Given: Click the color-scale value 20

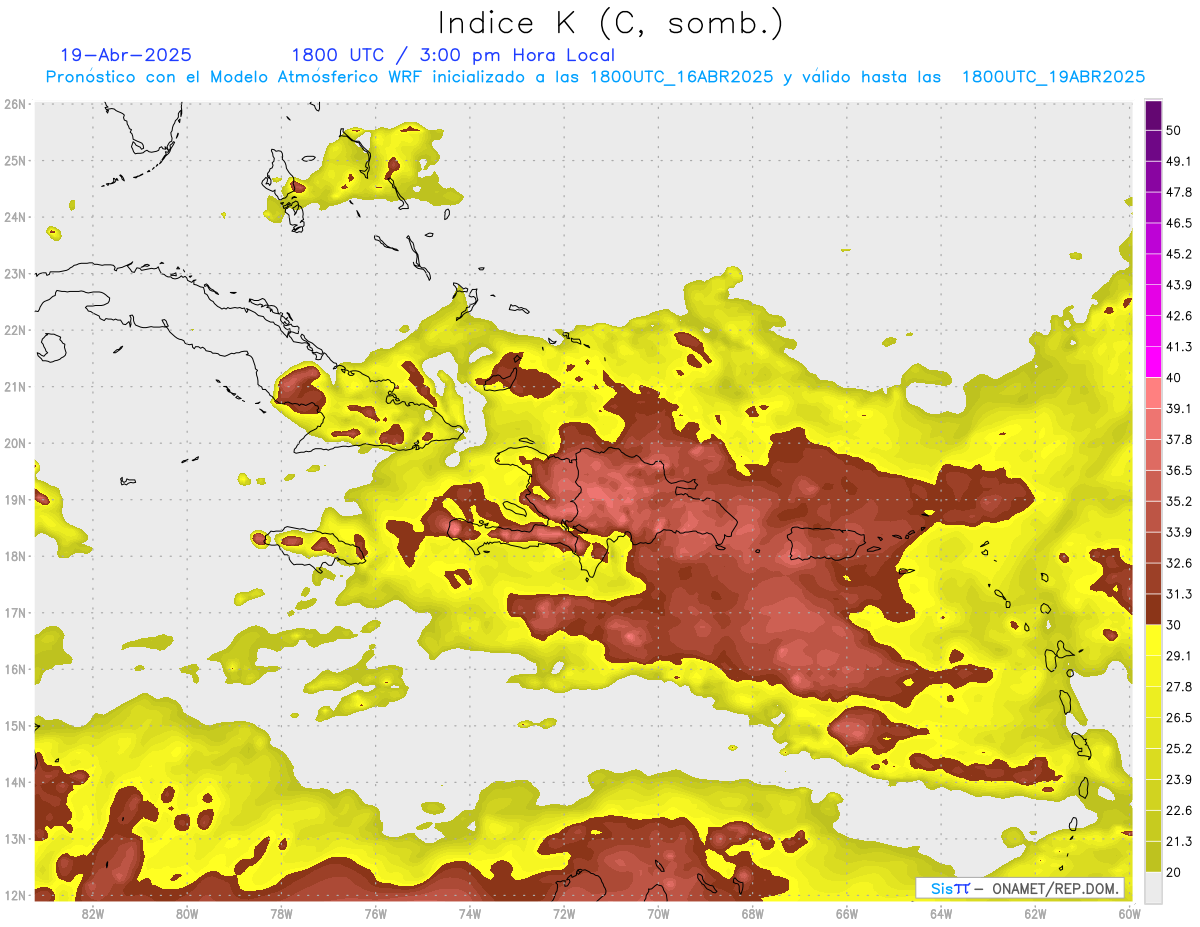Looking at the screenshot, I should pyautogui.click(x=1174, y=873).
